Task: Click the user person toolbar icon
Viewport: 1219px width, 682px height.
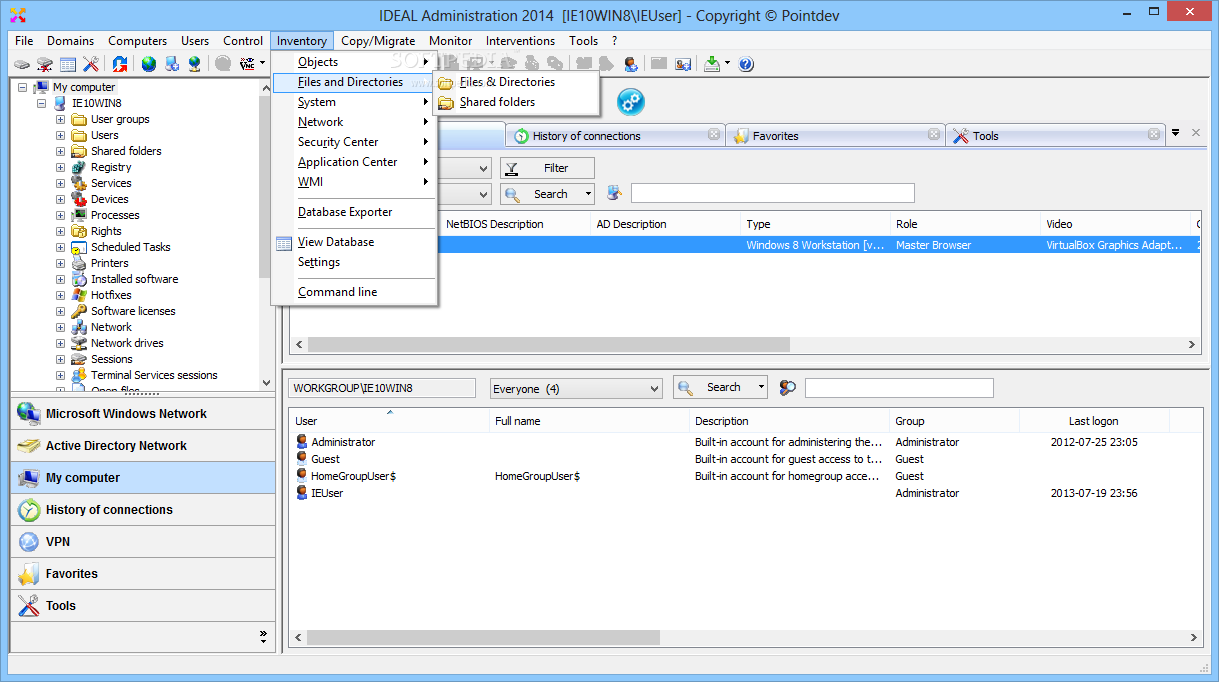Action: 631,64
